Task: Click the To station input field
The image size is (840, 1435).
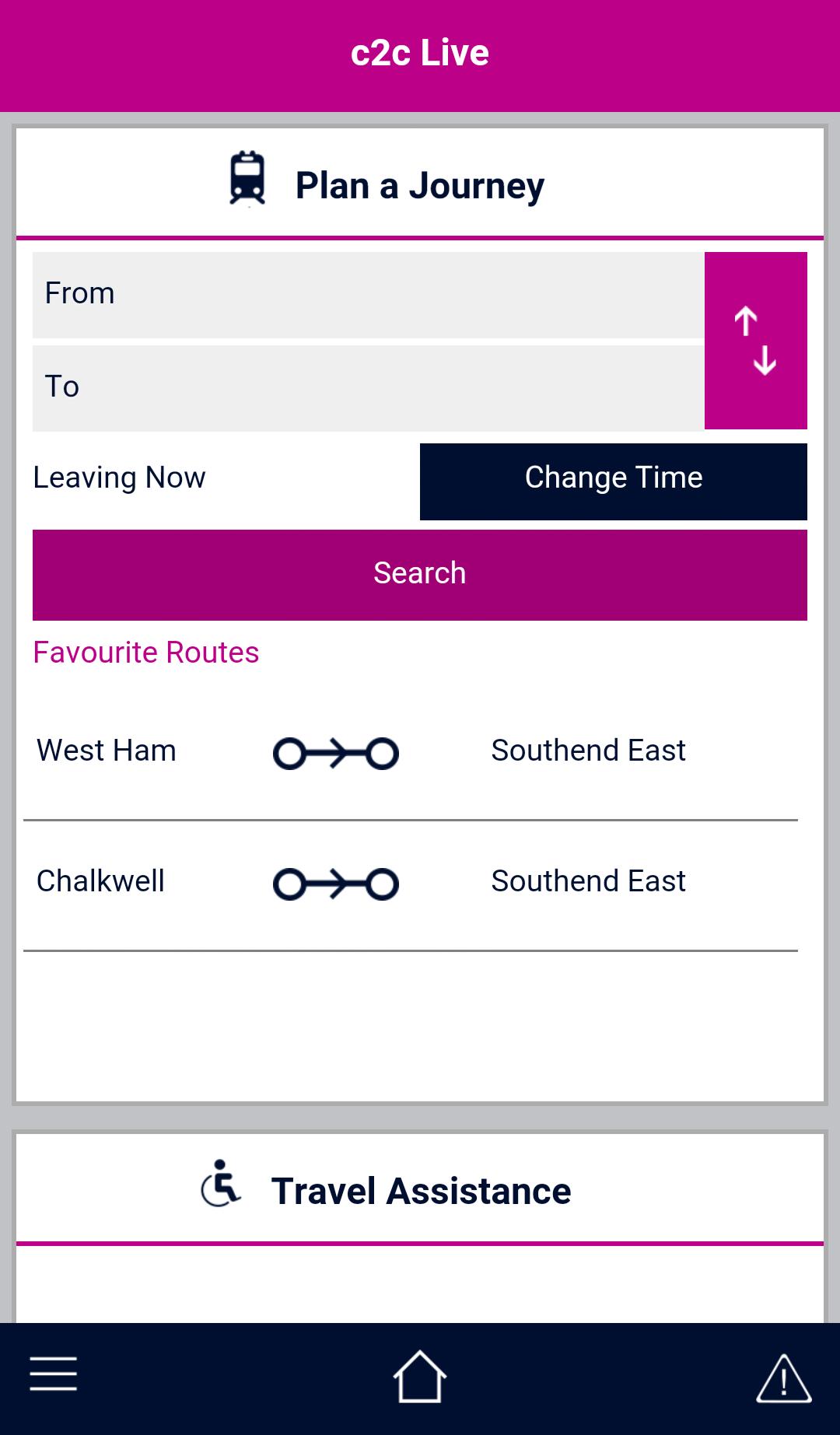Action: (x=368, y=387)
